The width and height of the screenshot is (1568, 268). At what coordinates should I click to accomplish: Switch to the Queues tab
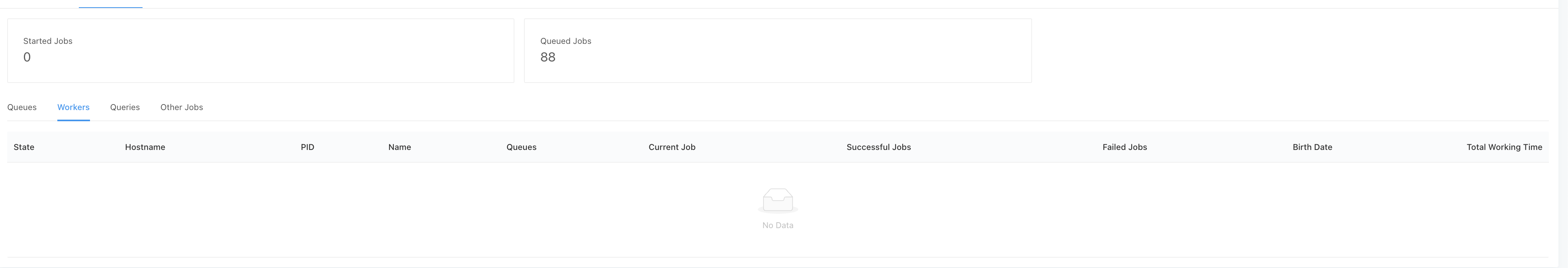22,107
